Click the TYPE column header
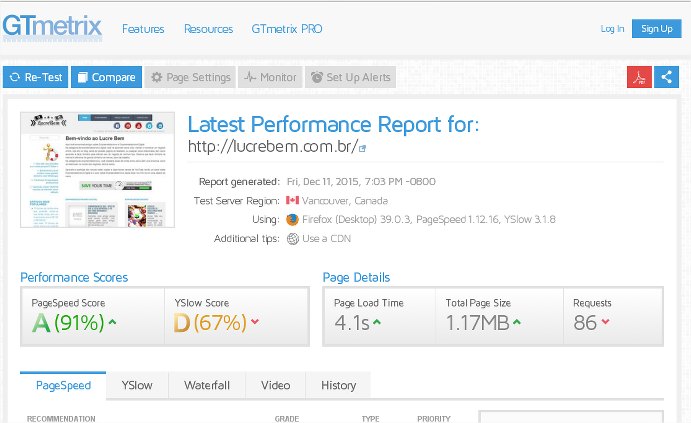The height and width of the screenshot is (423, 691). pyautogui.click(x=370, y=419)
